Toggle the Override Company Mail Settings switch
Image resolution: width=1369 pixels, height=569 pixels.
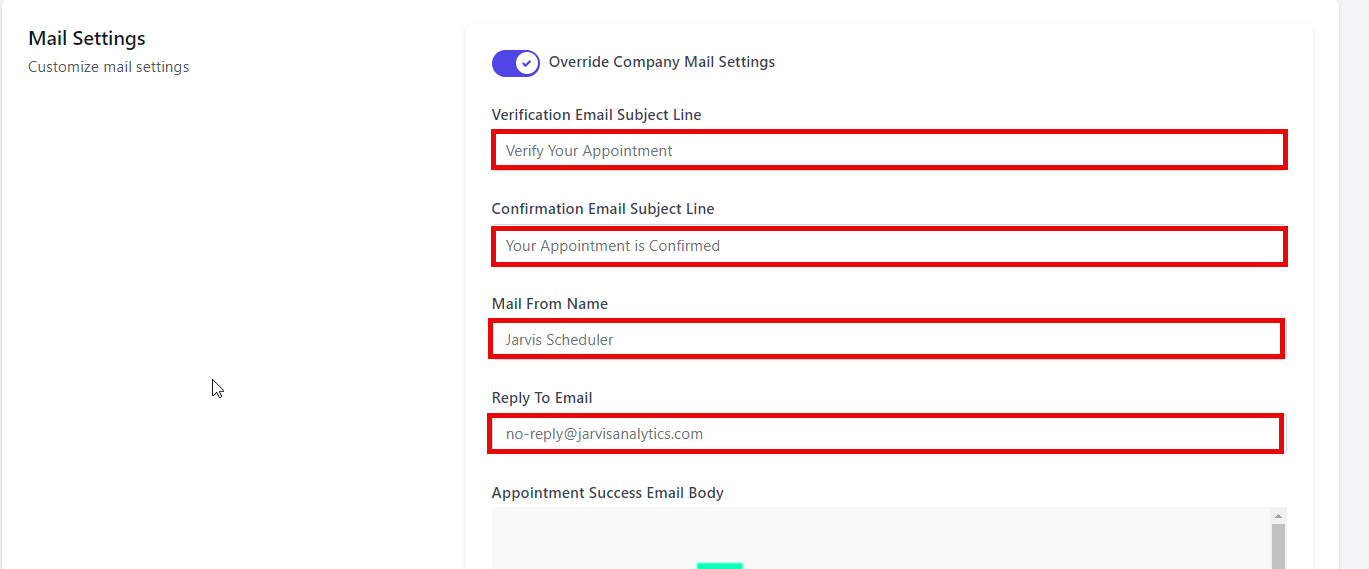[x=515, y=63]
